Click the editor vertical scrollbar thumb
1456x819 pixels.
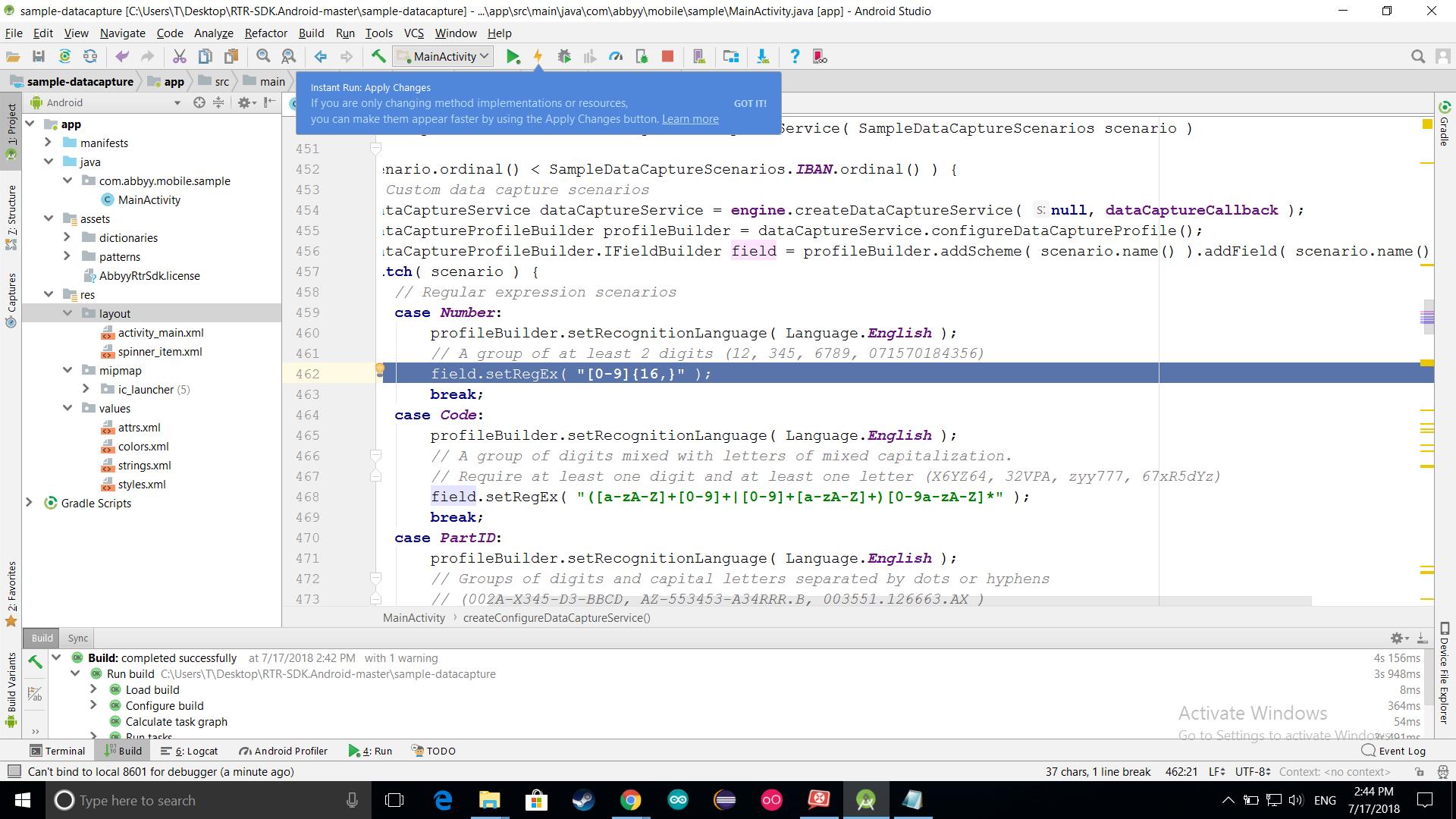pos(1427,318)
